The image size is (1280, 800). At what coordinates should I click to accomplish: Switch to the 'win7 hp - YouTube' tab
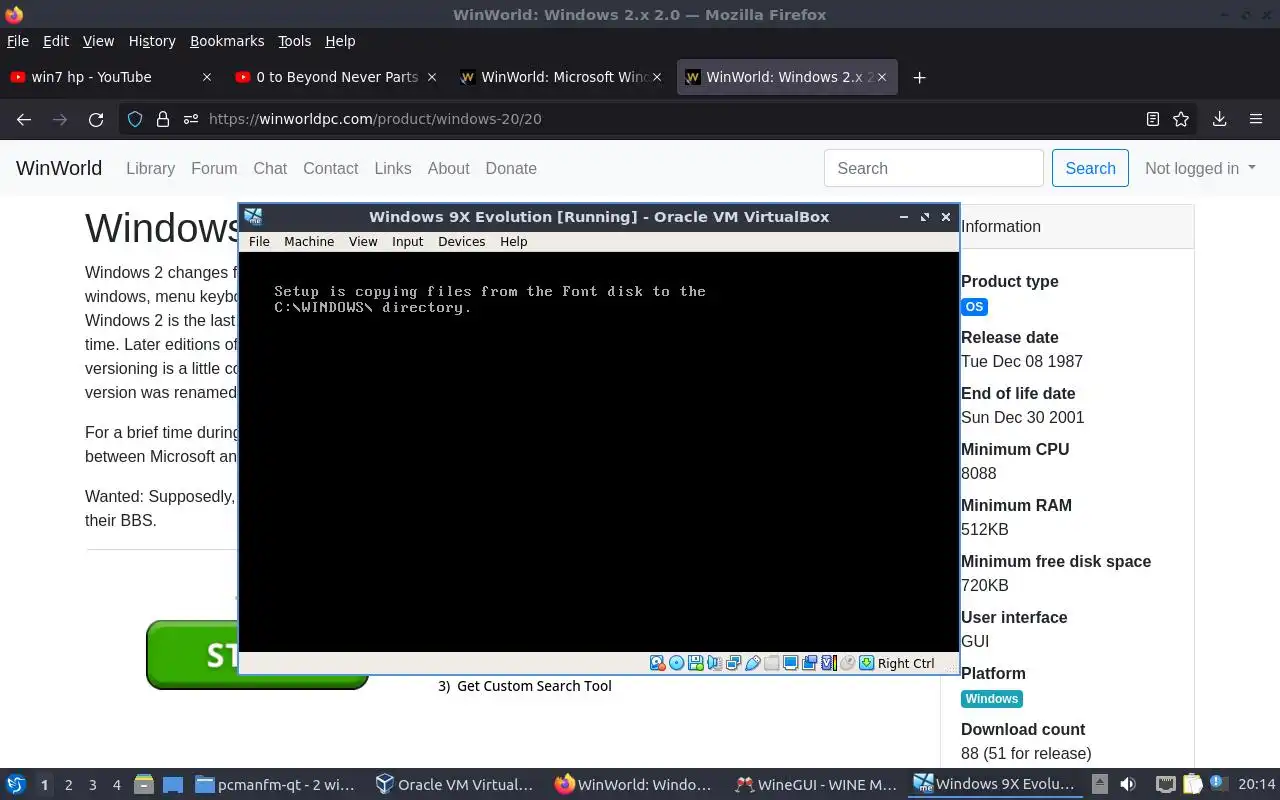(110, 77)
